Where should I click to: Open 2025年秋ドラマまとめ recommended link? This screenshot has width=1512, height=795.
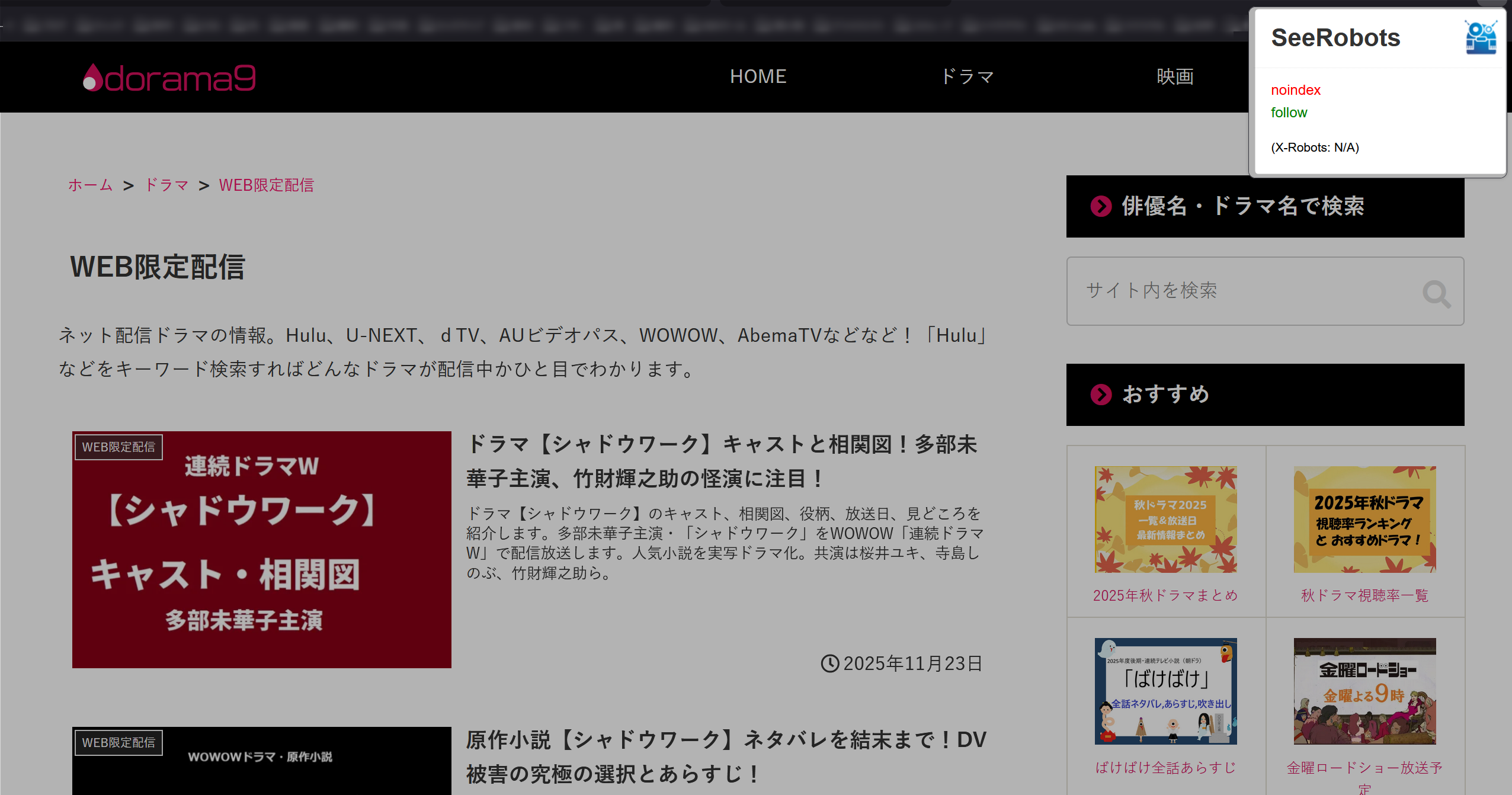[x=1165, y=595]
